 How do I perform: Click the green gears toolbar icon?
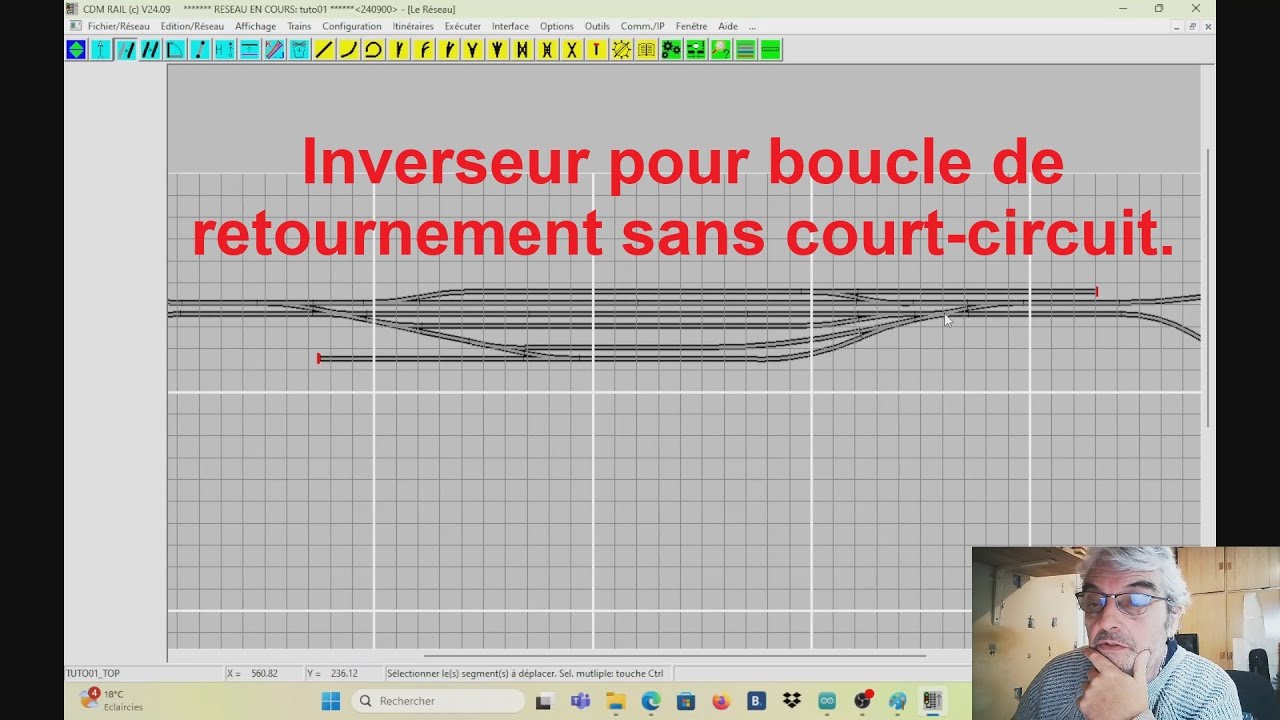[x=671, y=50]
